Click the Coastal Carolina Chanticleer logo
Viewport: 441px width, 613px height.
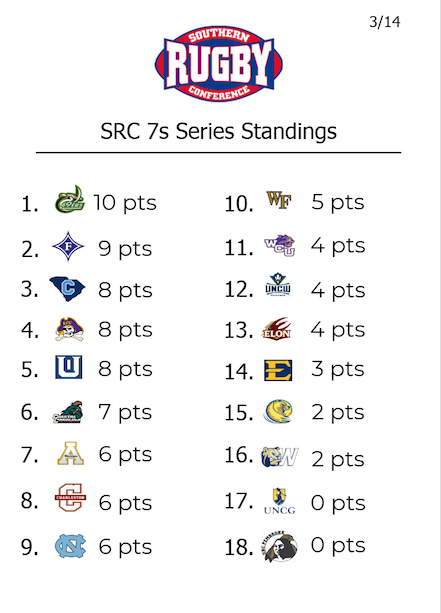click(68, 412)
